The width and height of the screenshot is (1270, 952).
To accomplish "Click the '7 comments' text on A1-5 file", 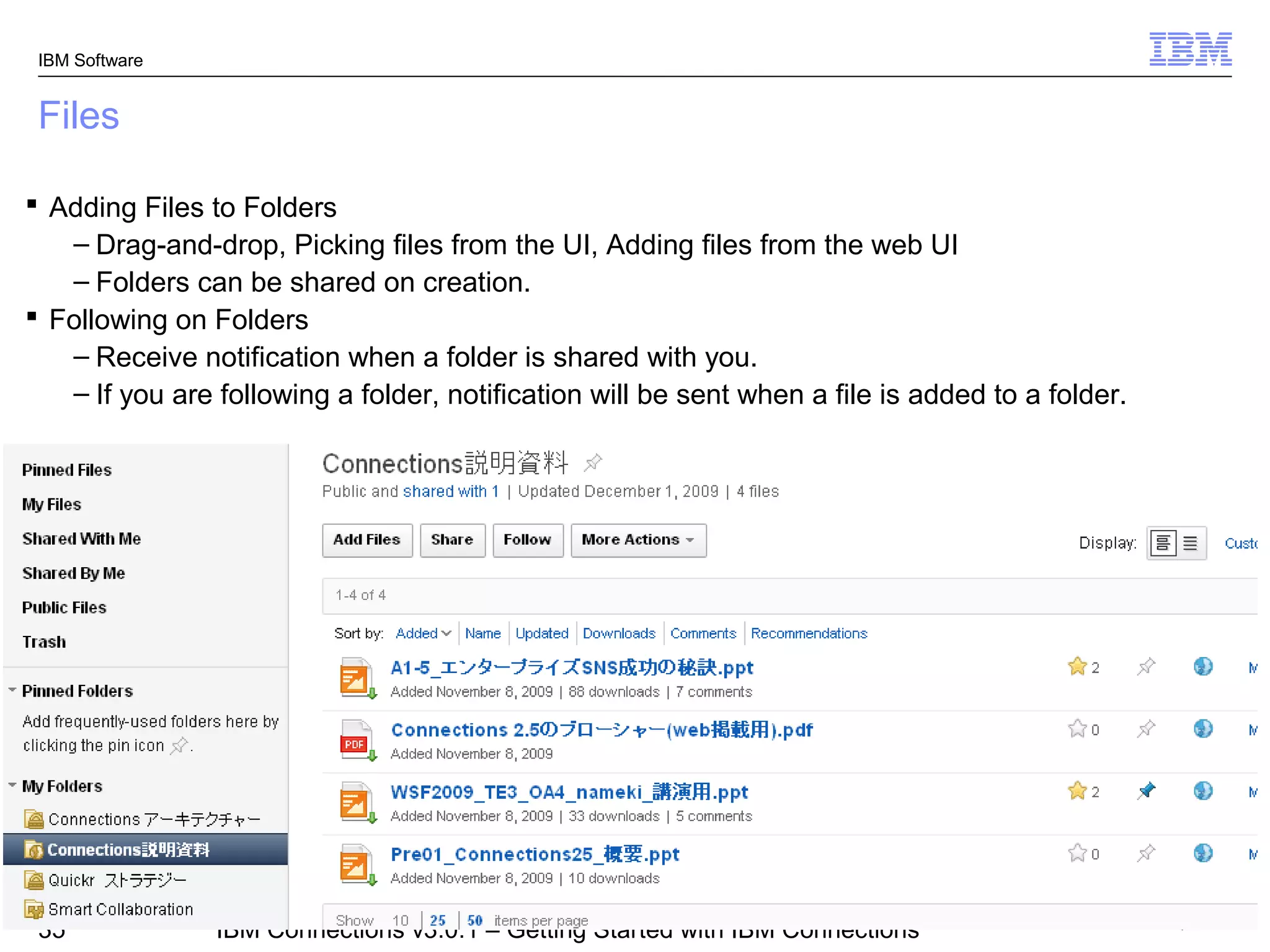I will (714, 692).
